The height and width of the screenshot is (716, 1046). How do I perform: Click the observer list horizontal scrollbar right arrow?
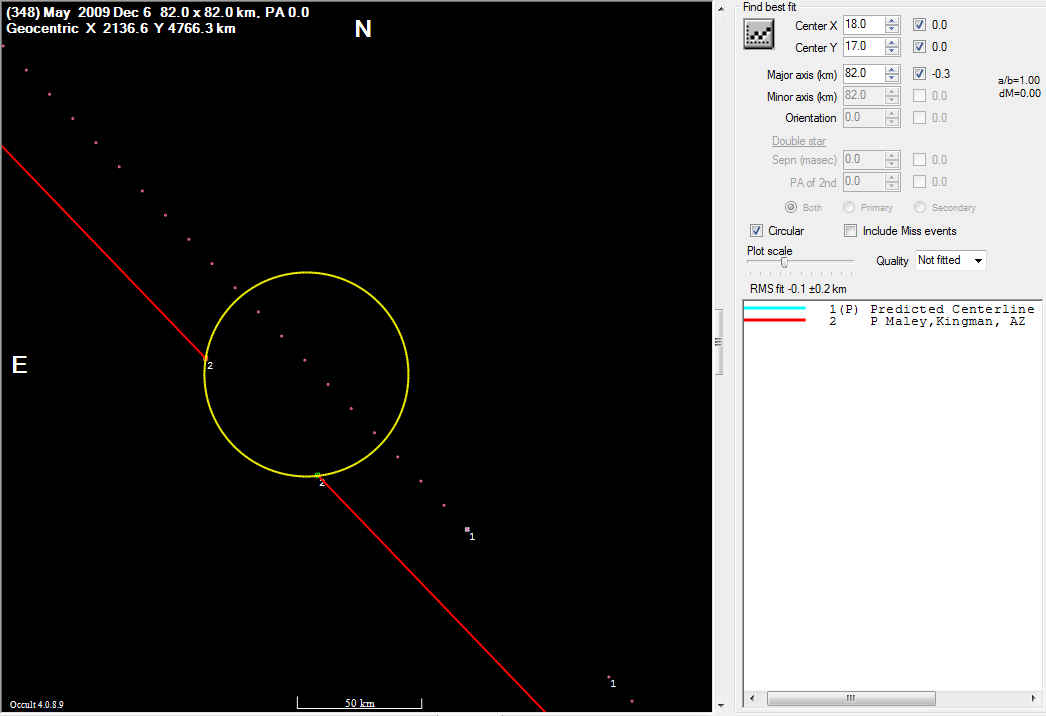[1032, 698]
